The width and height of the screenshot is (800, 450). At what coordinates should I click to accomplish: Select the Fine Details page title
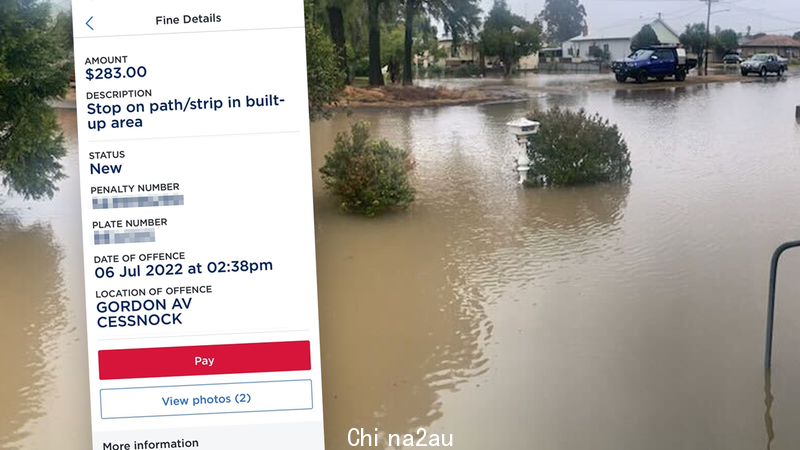point(188,19)
